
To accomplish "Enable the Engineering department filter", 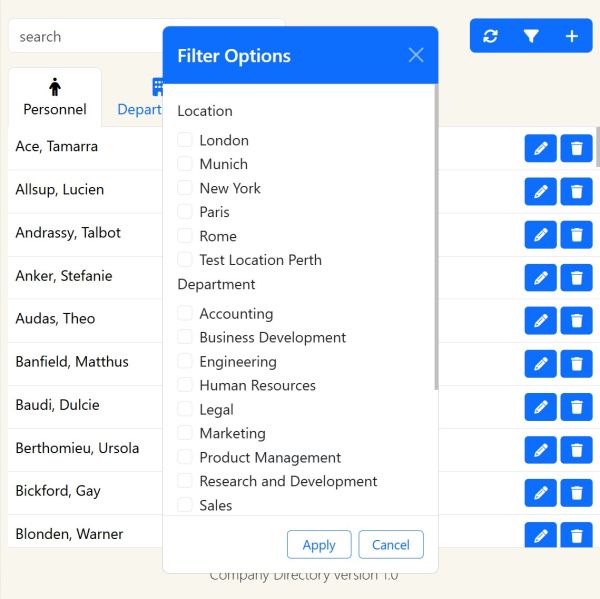I will [185, 361].
